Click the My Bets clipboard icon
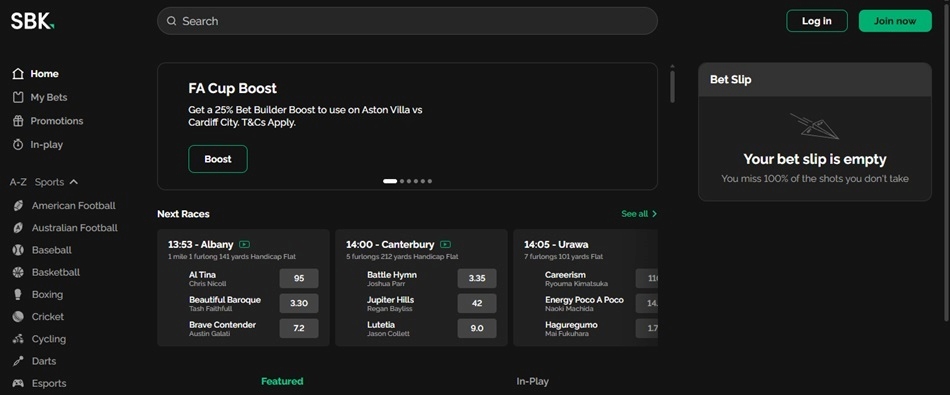The image size is (950, 395). (x=18, y=98)
